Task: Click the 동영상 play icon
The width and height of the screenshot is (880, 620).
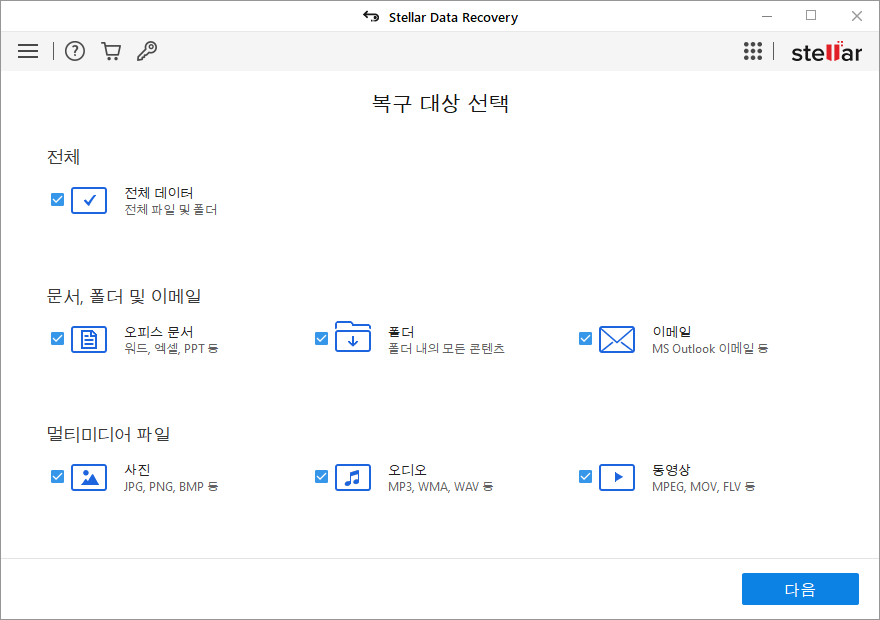Action: tap(617, 477)
